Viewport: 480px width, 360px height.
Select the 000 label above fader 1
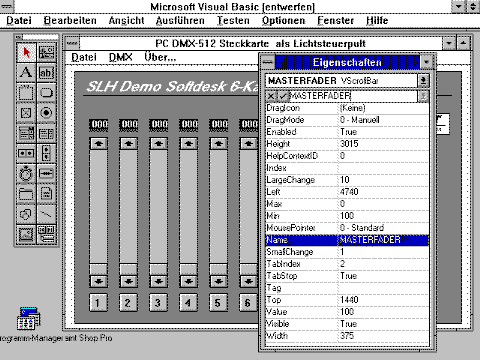pyautogui.click(x=99, y=125)
